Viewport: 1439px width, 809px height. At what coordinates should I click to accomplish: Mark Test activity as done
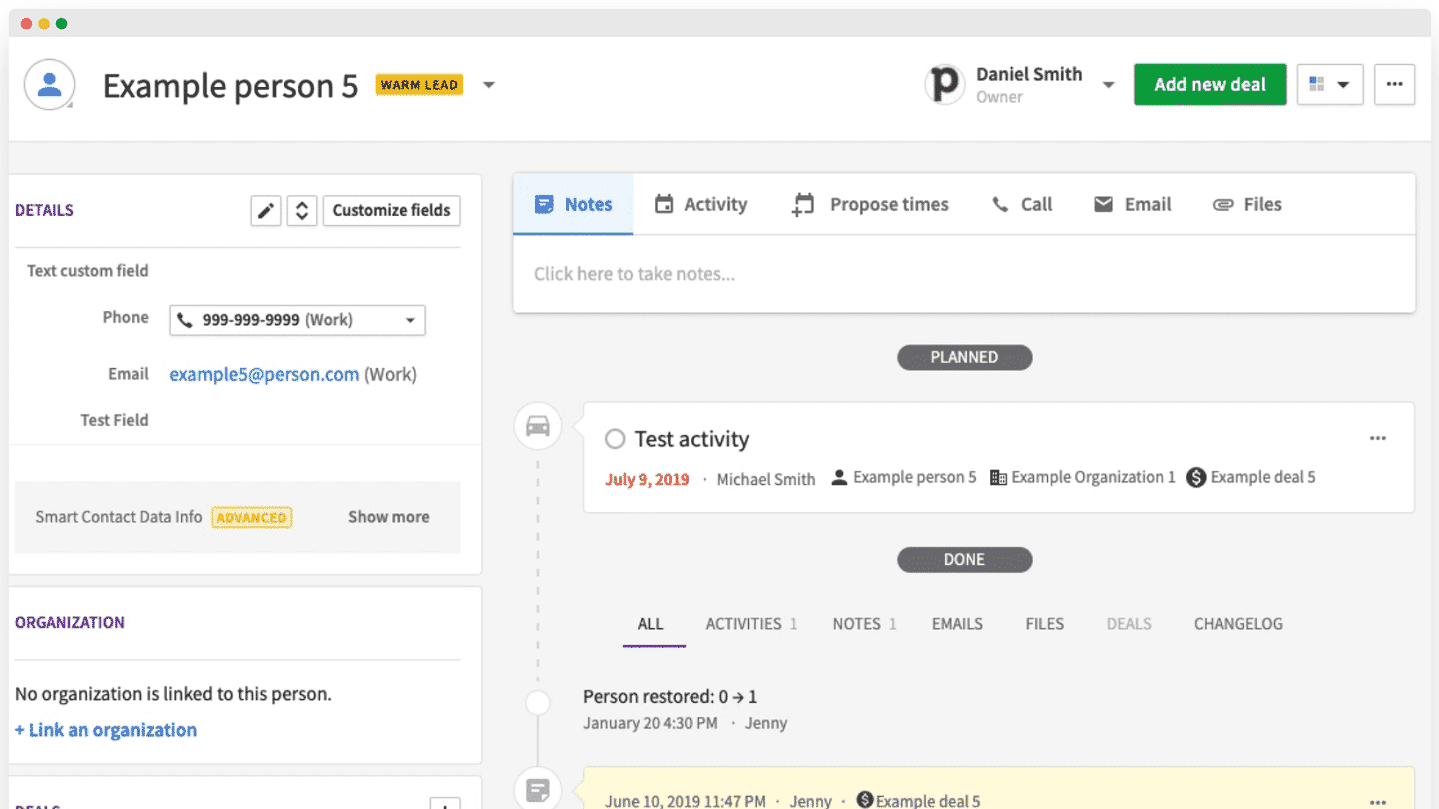tap(615, 439)
